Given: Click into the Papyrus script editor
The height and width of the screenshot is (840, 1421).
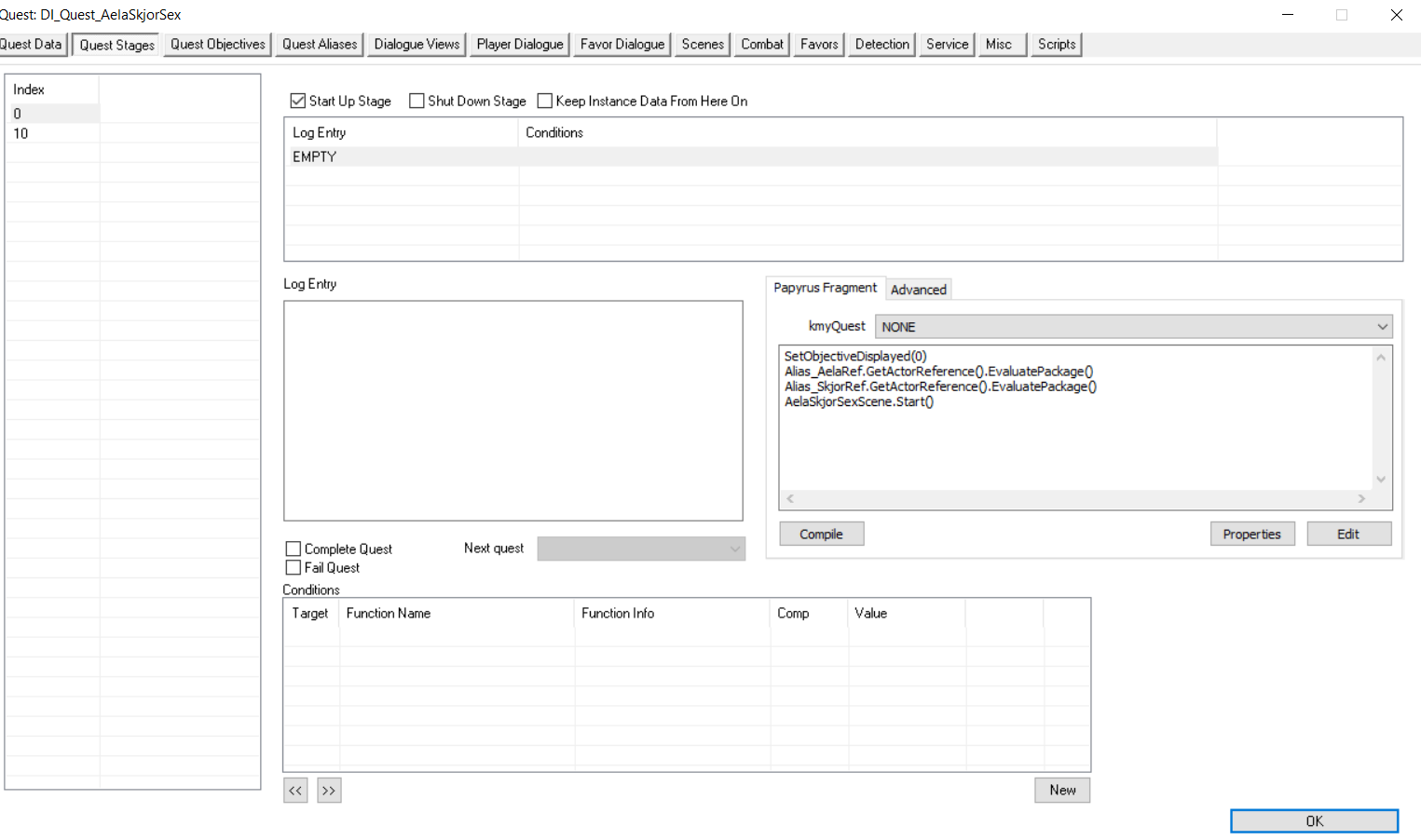Looking at the screenshot, I should tap(1075, 418).
